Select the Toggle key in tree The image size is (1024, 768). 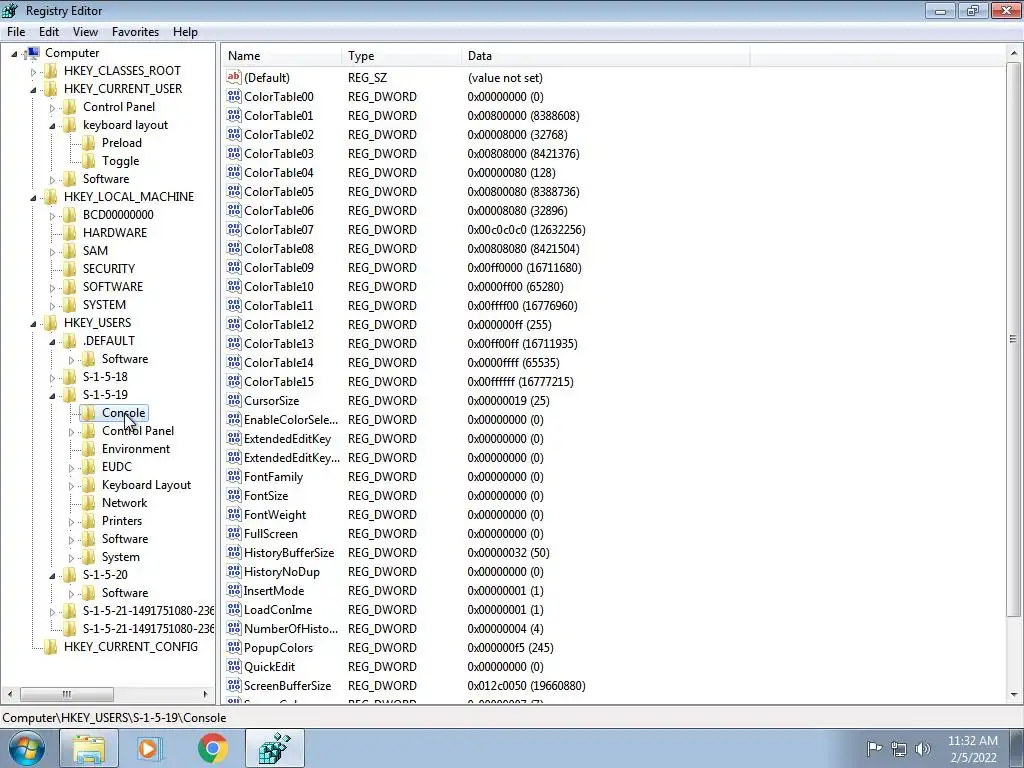coord(121,161)
